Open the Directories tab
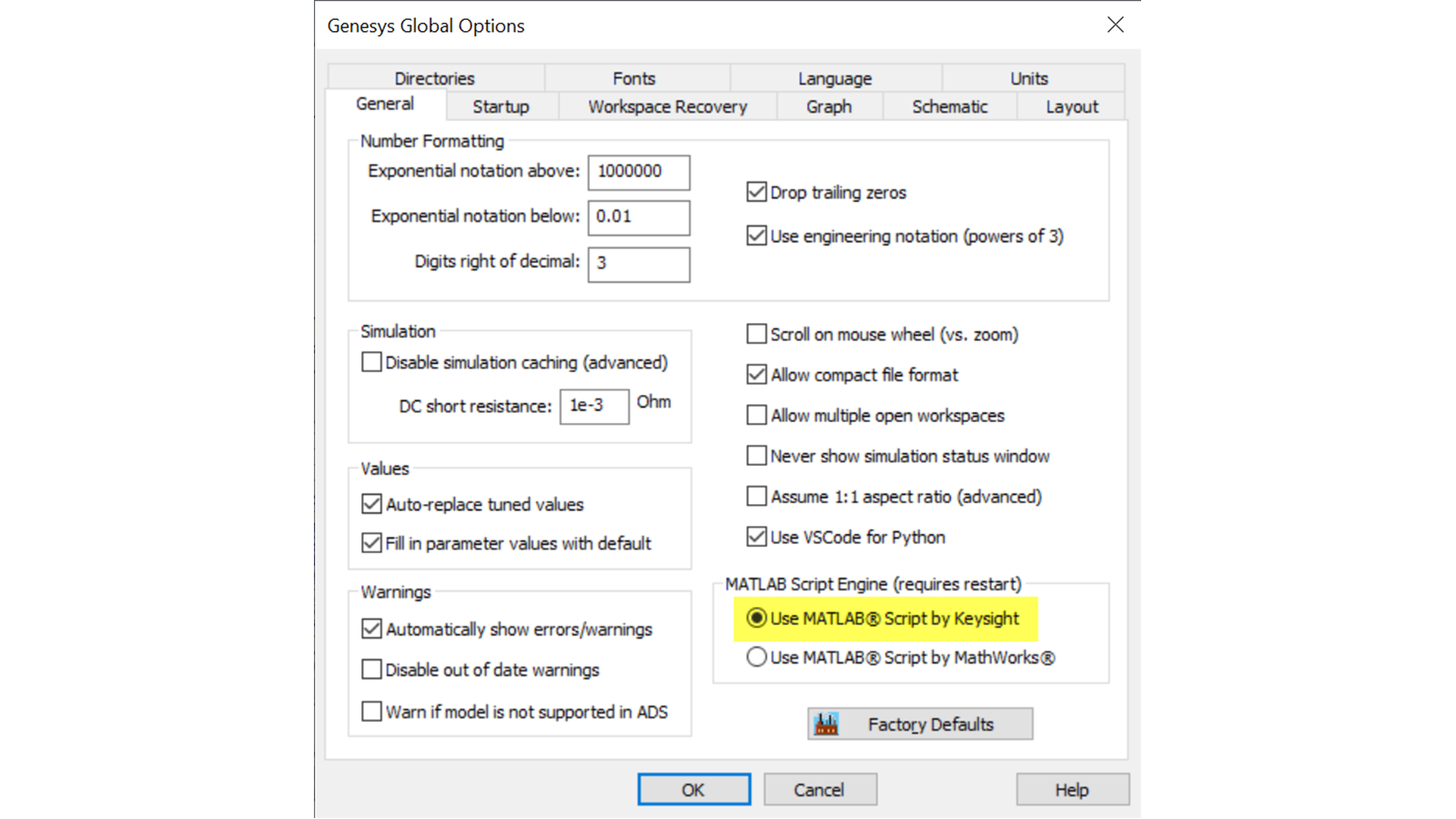Screen dimensions: 1456x819 click(x=434, y=78)
